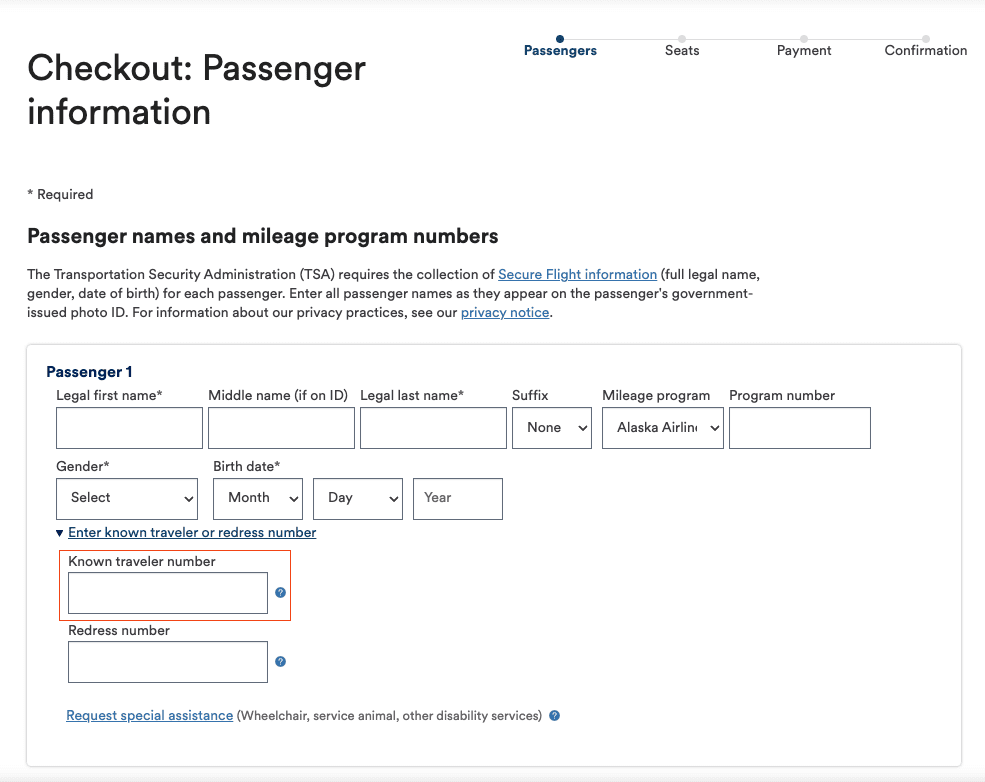This screenshot has height=782, width=985.
Task: Open the Mileage program dropdown
Action: click(x=662, y=427)
